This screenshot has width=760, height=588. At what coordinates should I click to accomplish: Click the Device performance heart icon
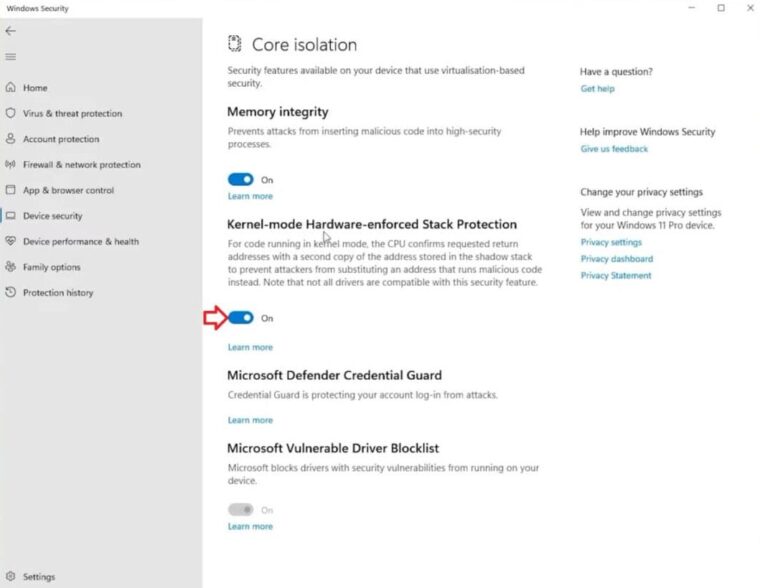click(11, 241)
